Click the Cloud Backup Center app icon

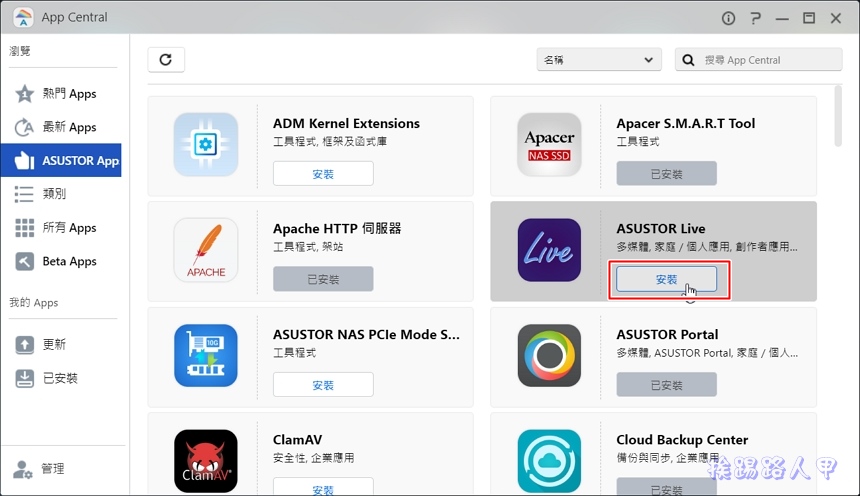[549, 461]
